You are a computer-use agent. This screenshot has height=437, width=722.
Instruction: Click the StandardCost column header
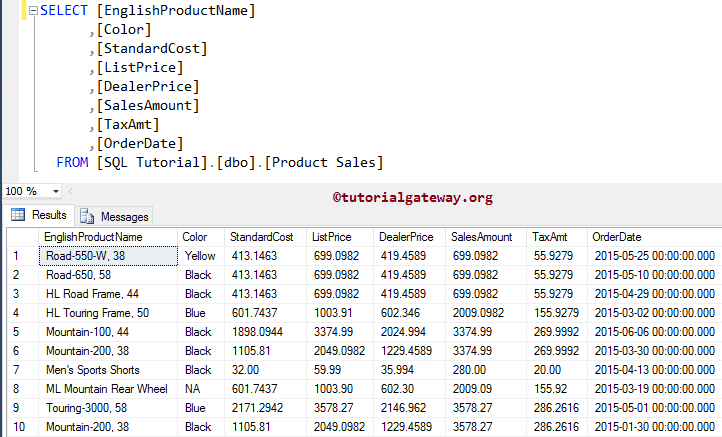pos(265,237)
